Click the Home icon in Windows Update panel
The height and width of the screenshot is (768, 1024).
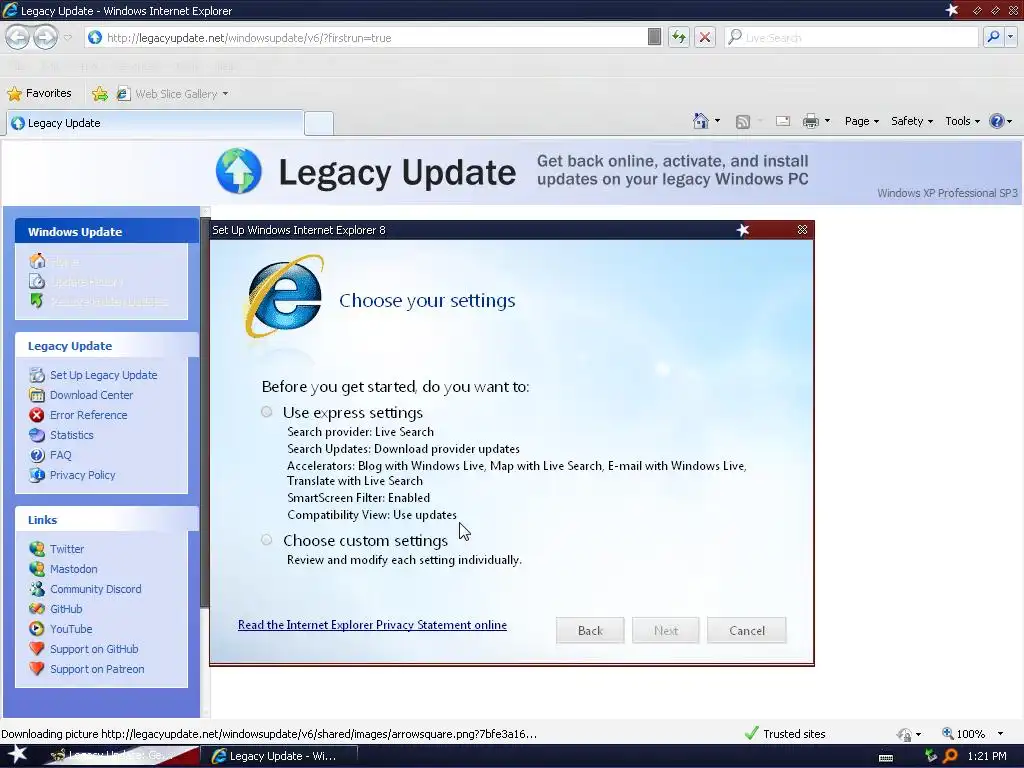tap(37, 261)
